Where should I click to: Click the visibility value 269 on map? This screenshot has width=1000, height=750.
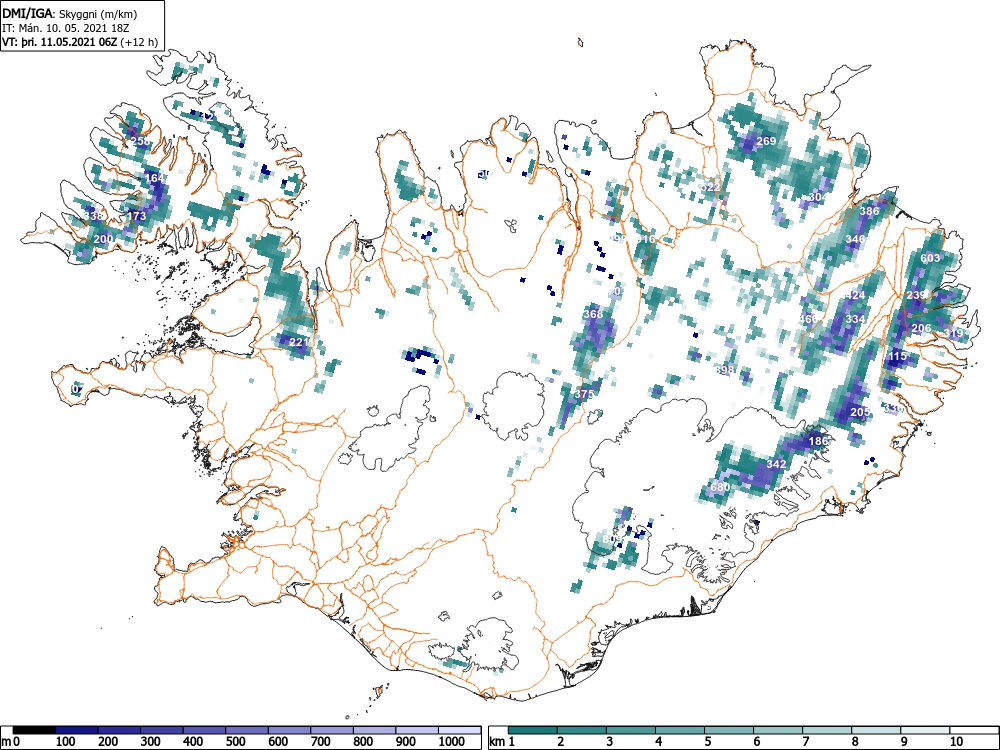(x=766, y=141)
